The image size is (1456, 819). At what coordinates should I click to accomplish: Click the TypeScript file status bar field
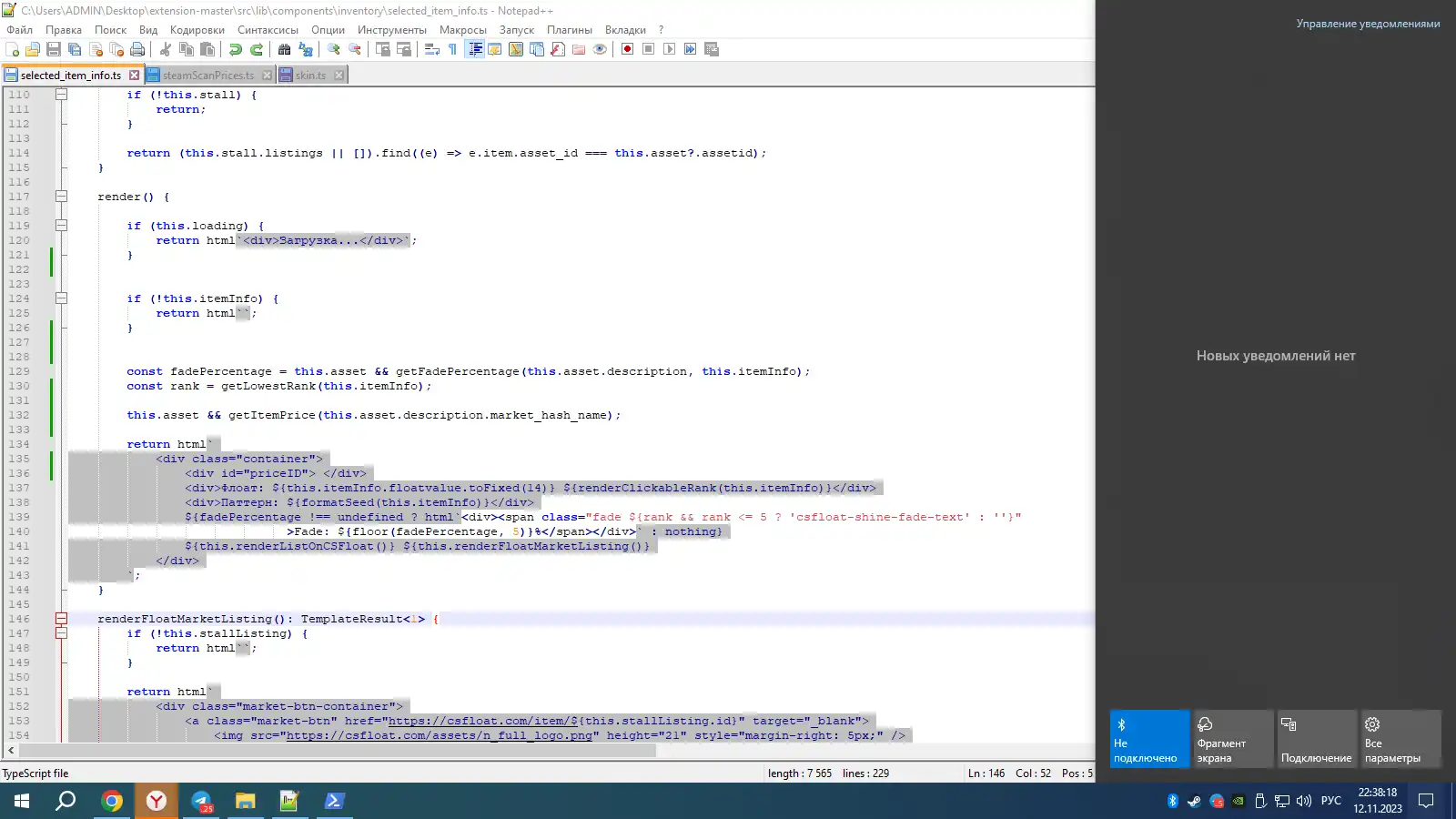coord(35,773)
